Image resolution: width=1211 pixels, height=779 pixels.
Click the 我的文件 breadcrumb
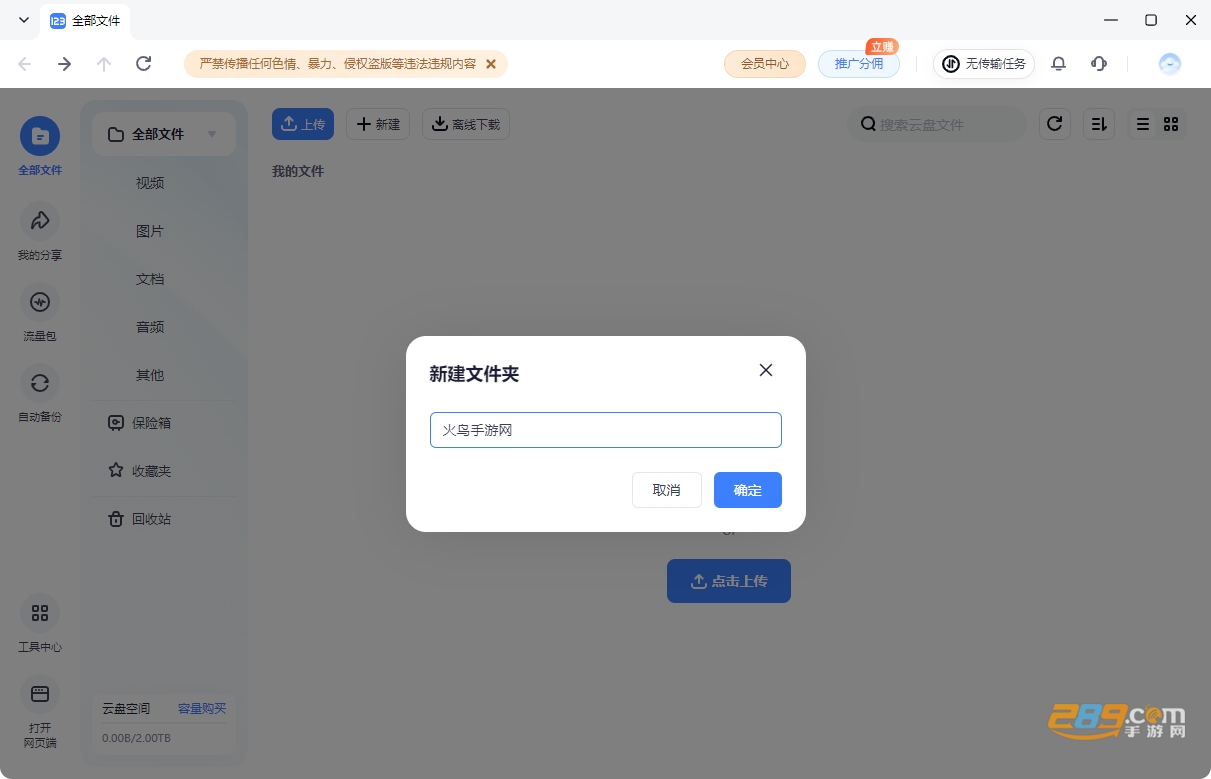tap(298, 171)
